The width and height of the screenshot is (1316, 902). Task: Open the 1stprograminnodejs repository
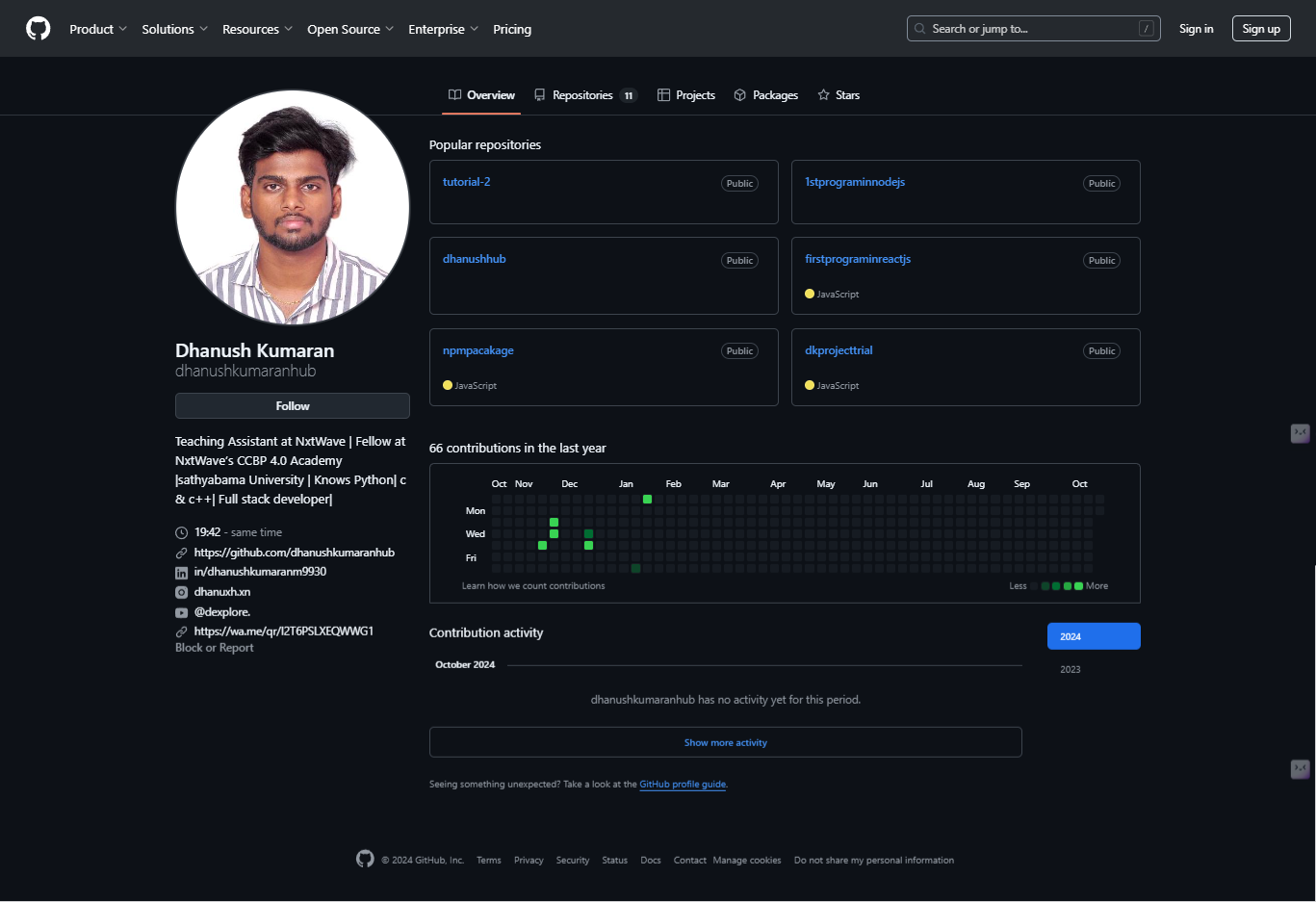855,182
